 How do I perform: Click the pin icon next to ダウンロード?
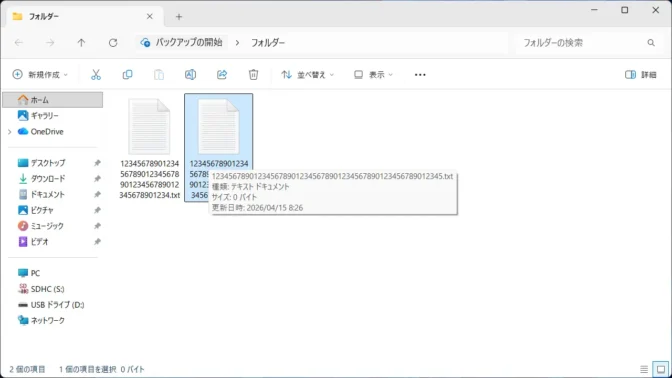[97, 179]
